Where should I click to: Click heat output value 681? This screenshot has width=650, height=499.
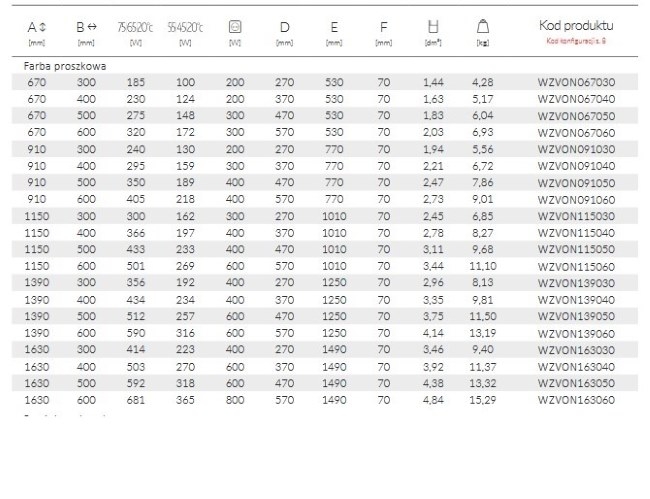(x=136, y=400)
